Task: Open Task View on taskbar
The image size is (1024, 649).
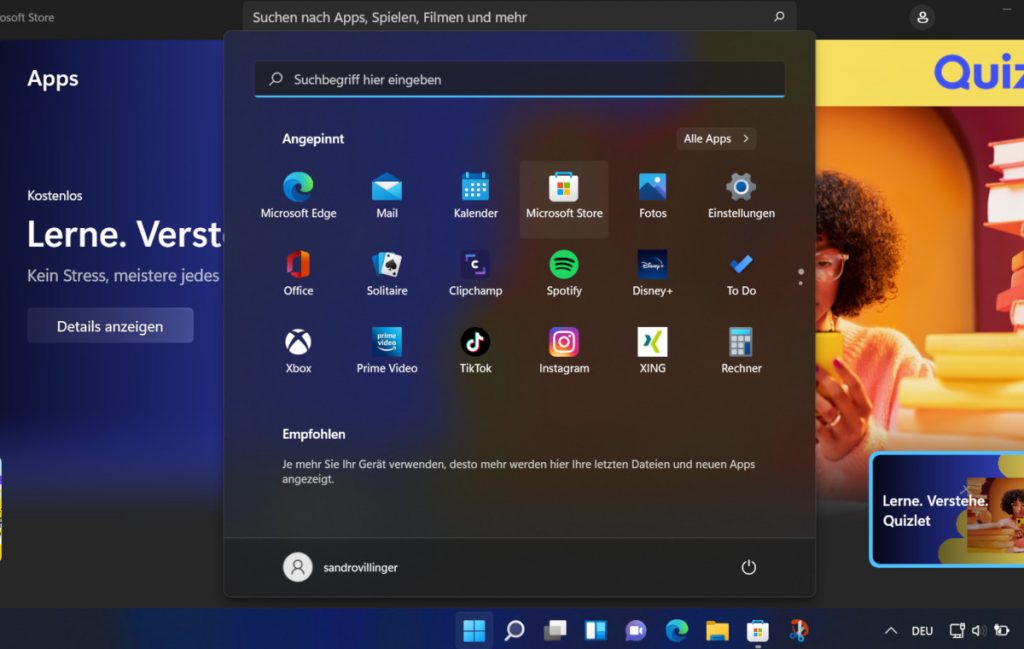Action: click(555, 630)
